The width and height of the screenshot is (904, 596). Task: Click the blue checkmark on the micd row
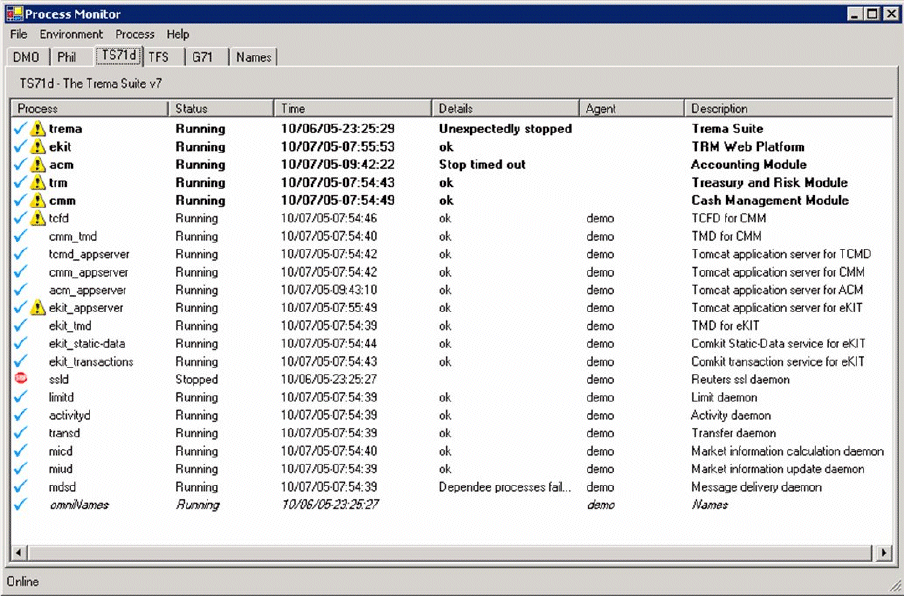tap(21, 451)
